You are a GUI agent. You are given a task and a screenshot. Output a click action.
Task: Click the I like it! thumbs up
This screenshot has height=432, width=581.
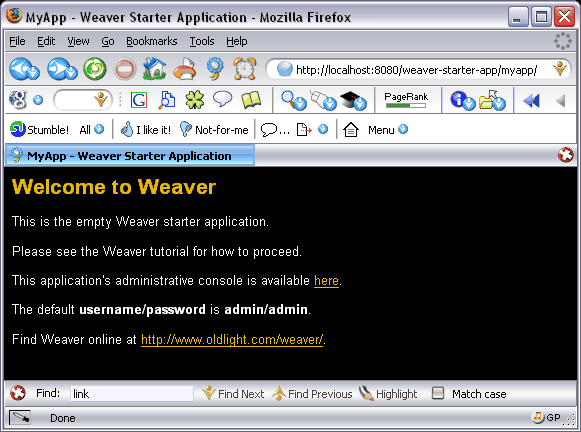146,130
